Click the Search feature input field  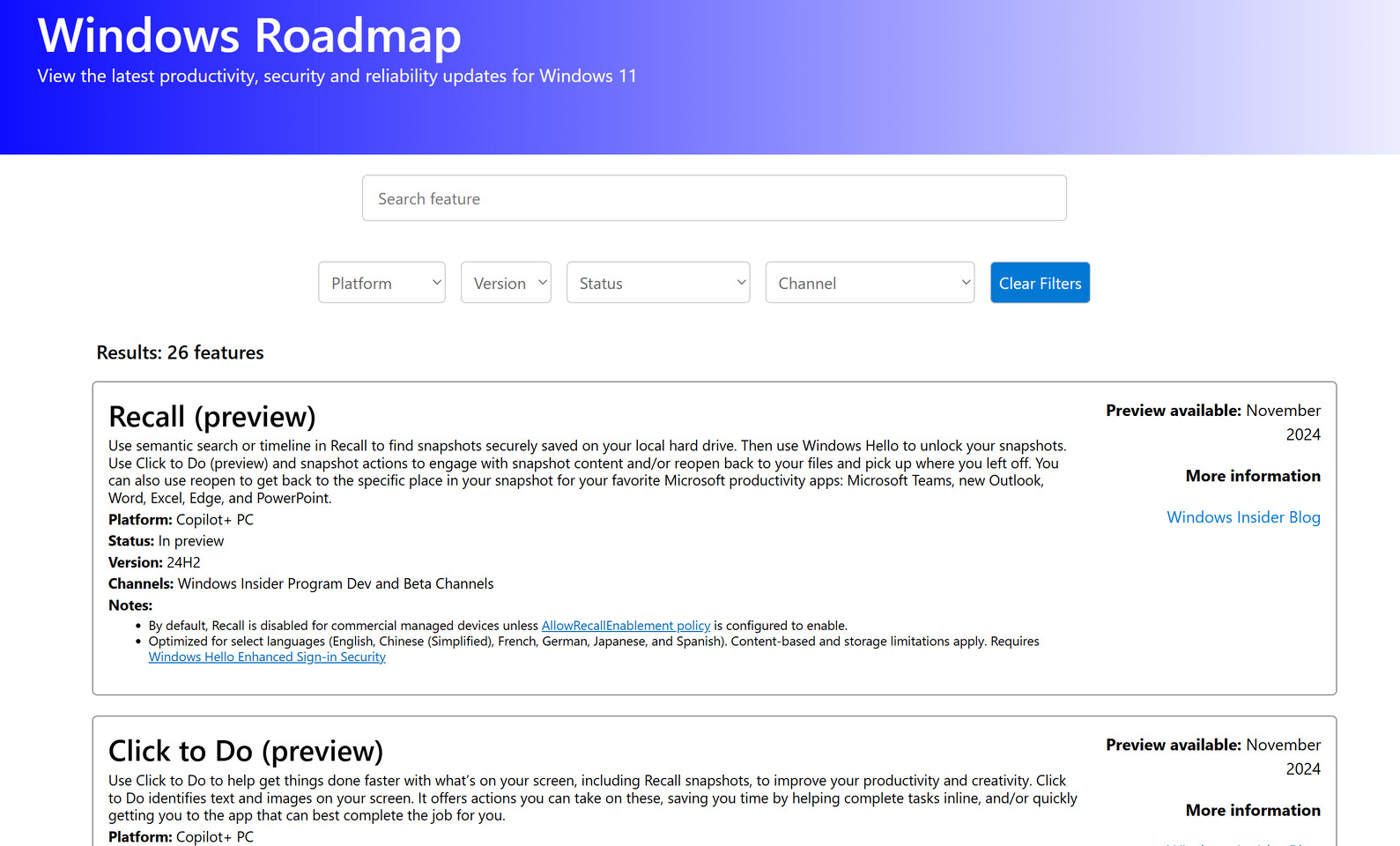(714, 198)
